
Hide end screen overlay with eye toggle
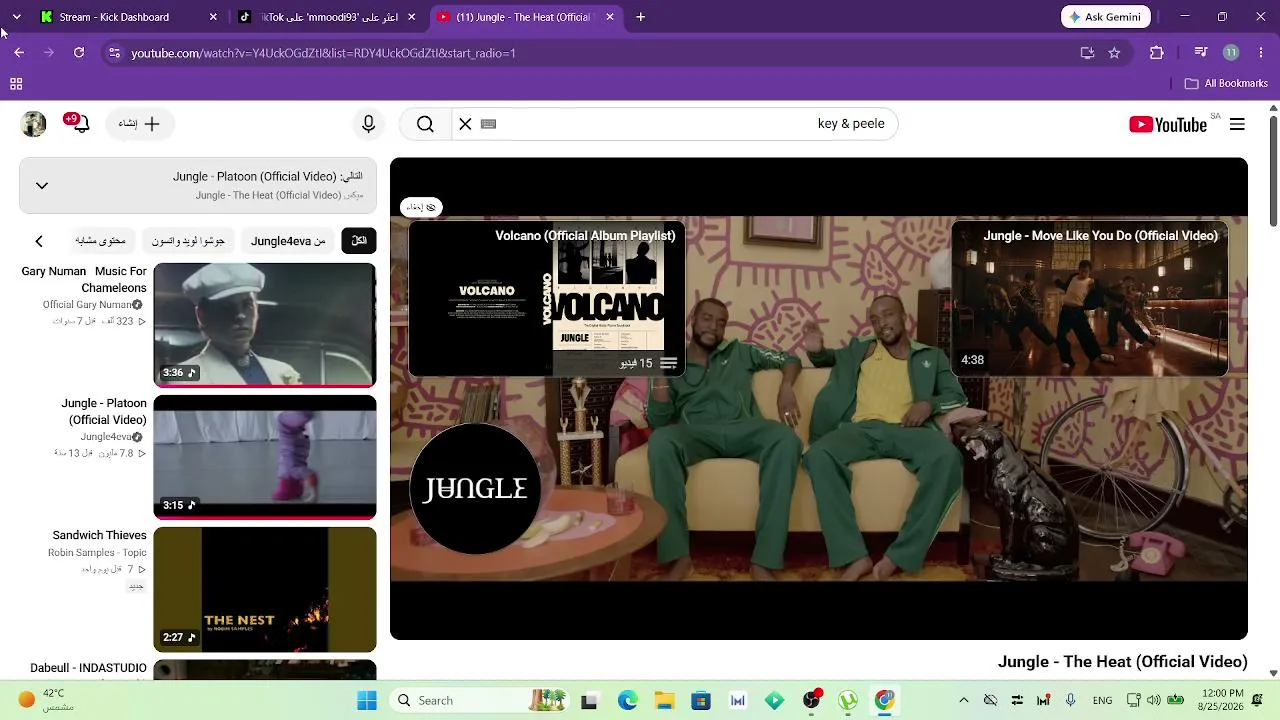pos(421,207)
